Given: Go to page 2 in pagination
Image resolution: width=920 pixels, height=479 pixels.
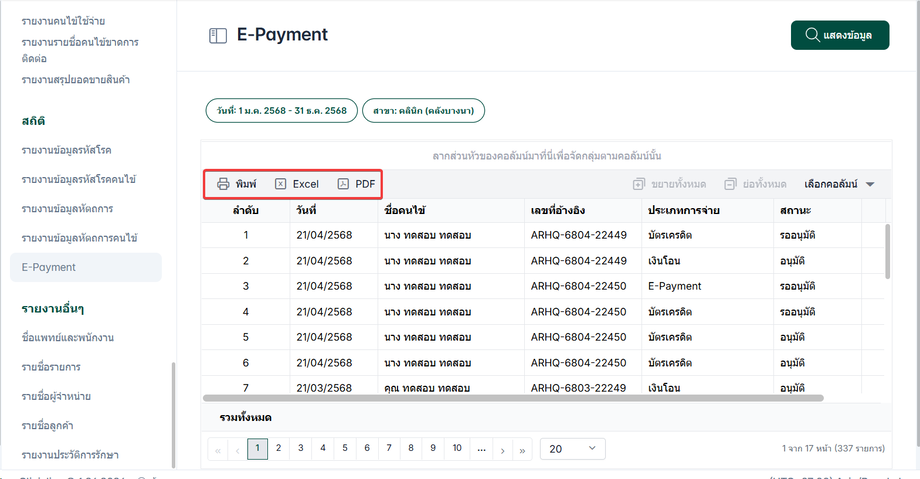Looking at the screenshot, I should point(279,448).
